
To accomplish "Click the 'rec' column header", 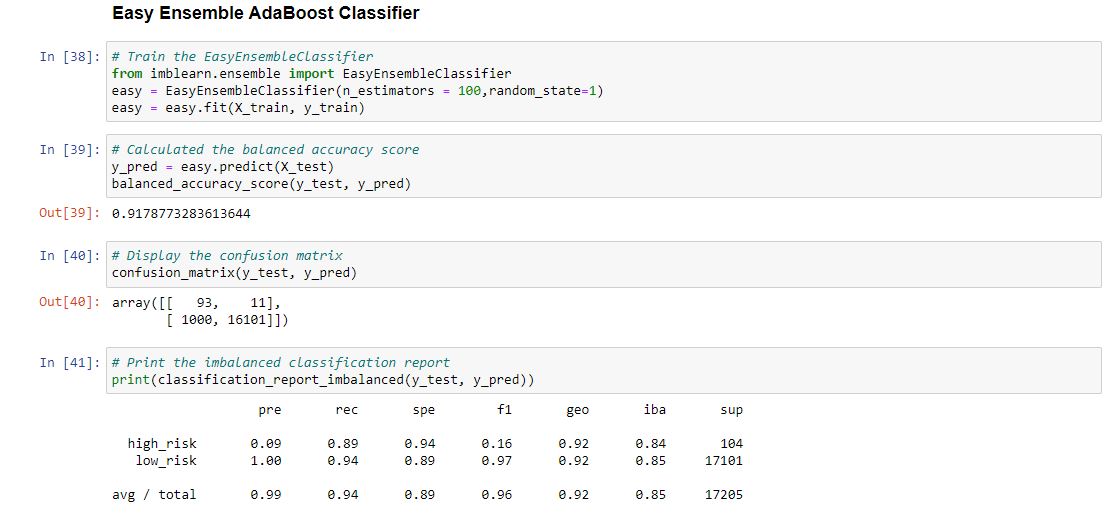I will [347, 410].
